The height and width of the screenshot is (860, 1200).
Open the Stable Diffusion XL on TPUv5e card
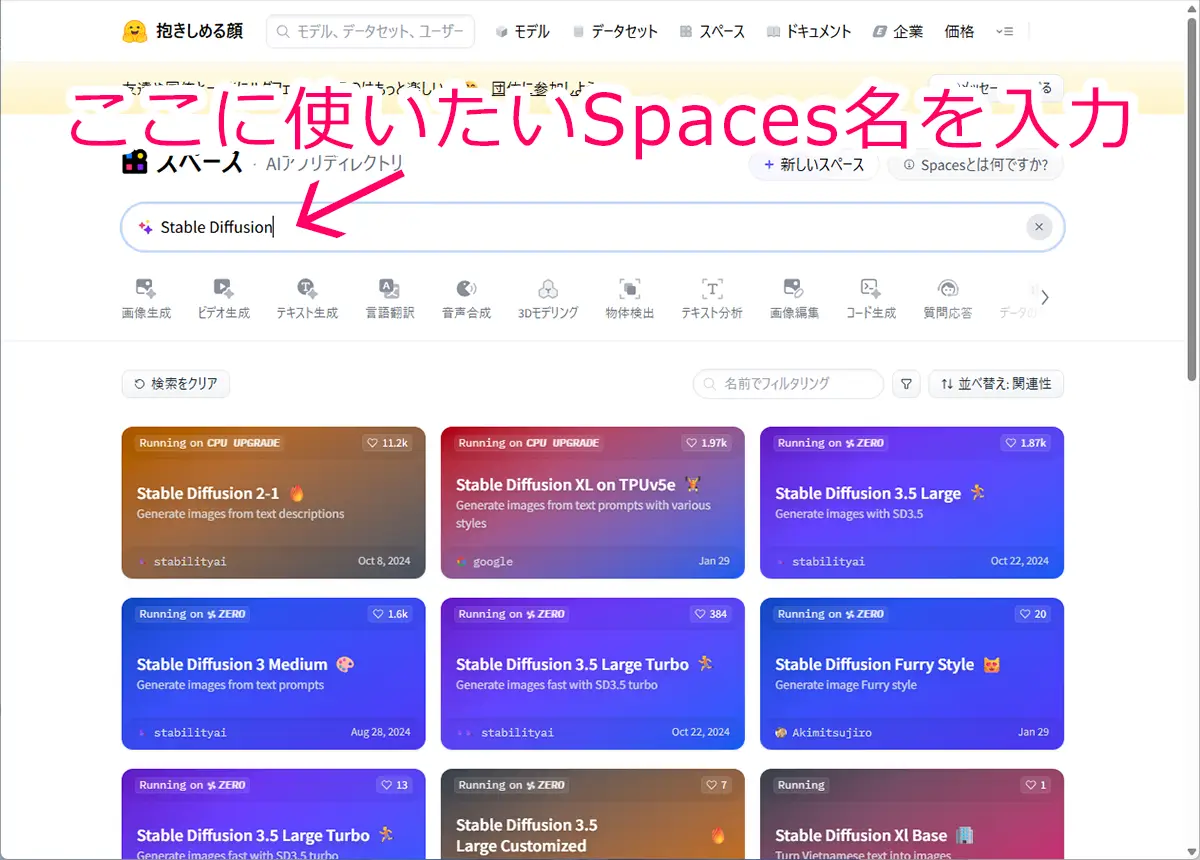(x=592, y=503)
